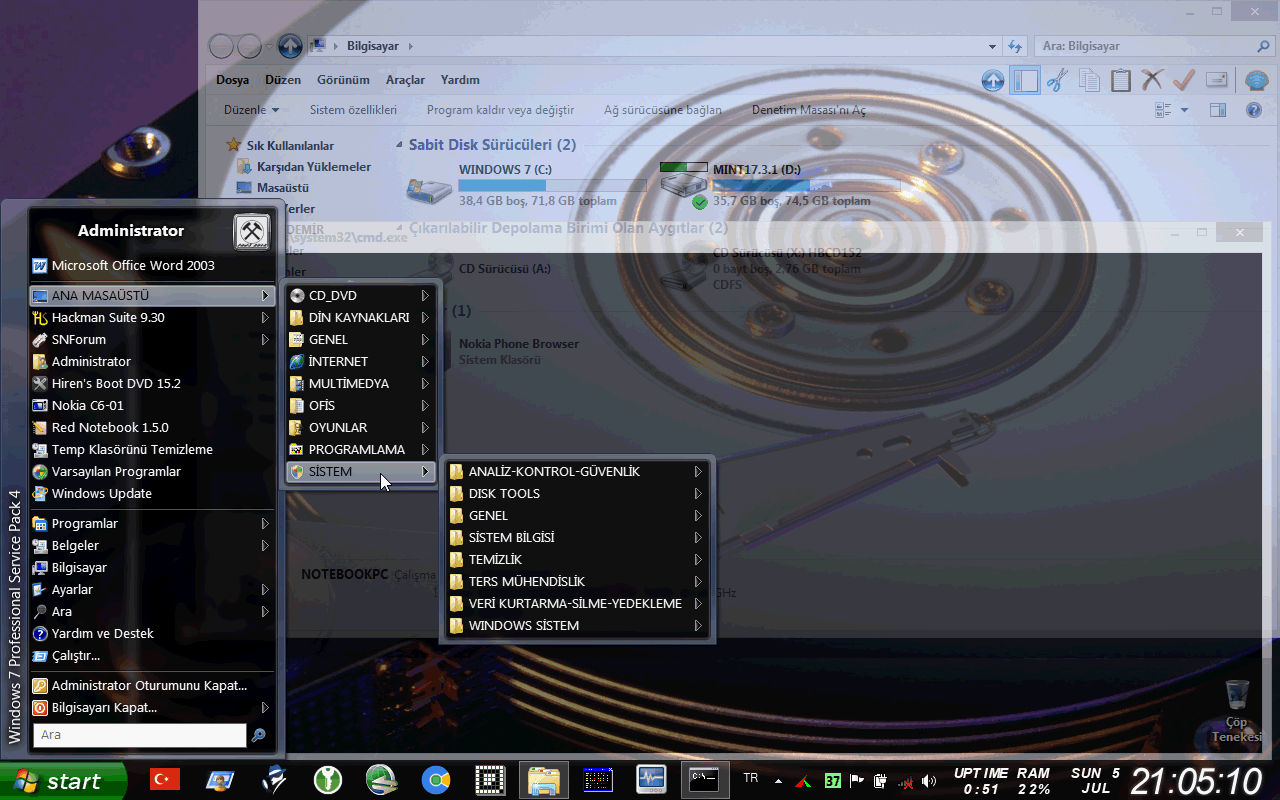The height and width of the screenshot is (800, 1280).
Task: Open the MULTİMEDYA submenu
Action: (x=360, y=384)
